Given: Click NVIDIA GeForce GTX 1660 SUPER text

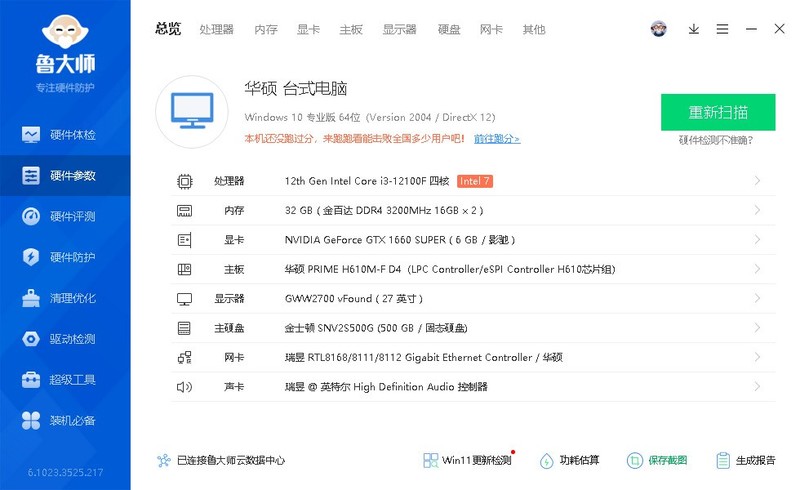Looking at the screenshot, I should (365, 240).
